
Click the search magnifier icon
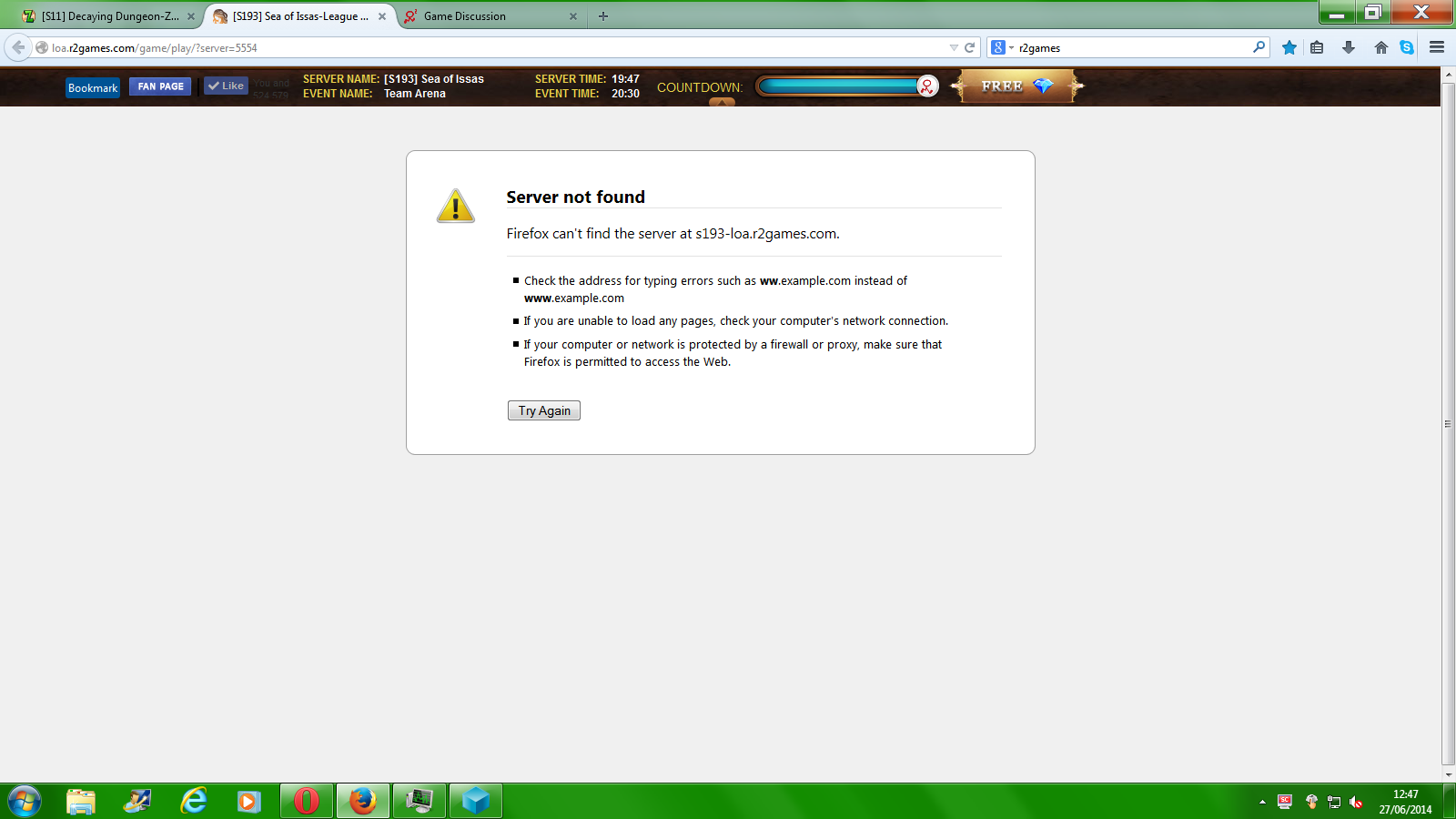pyautogui.click(x=1259, y=47)
